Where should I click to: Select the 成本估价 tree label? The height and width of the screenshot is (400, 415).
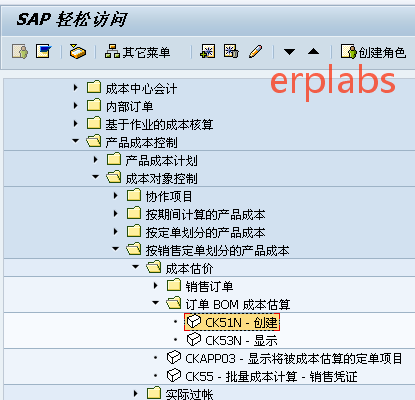[189, 269]
